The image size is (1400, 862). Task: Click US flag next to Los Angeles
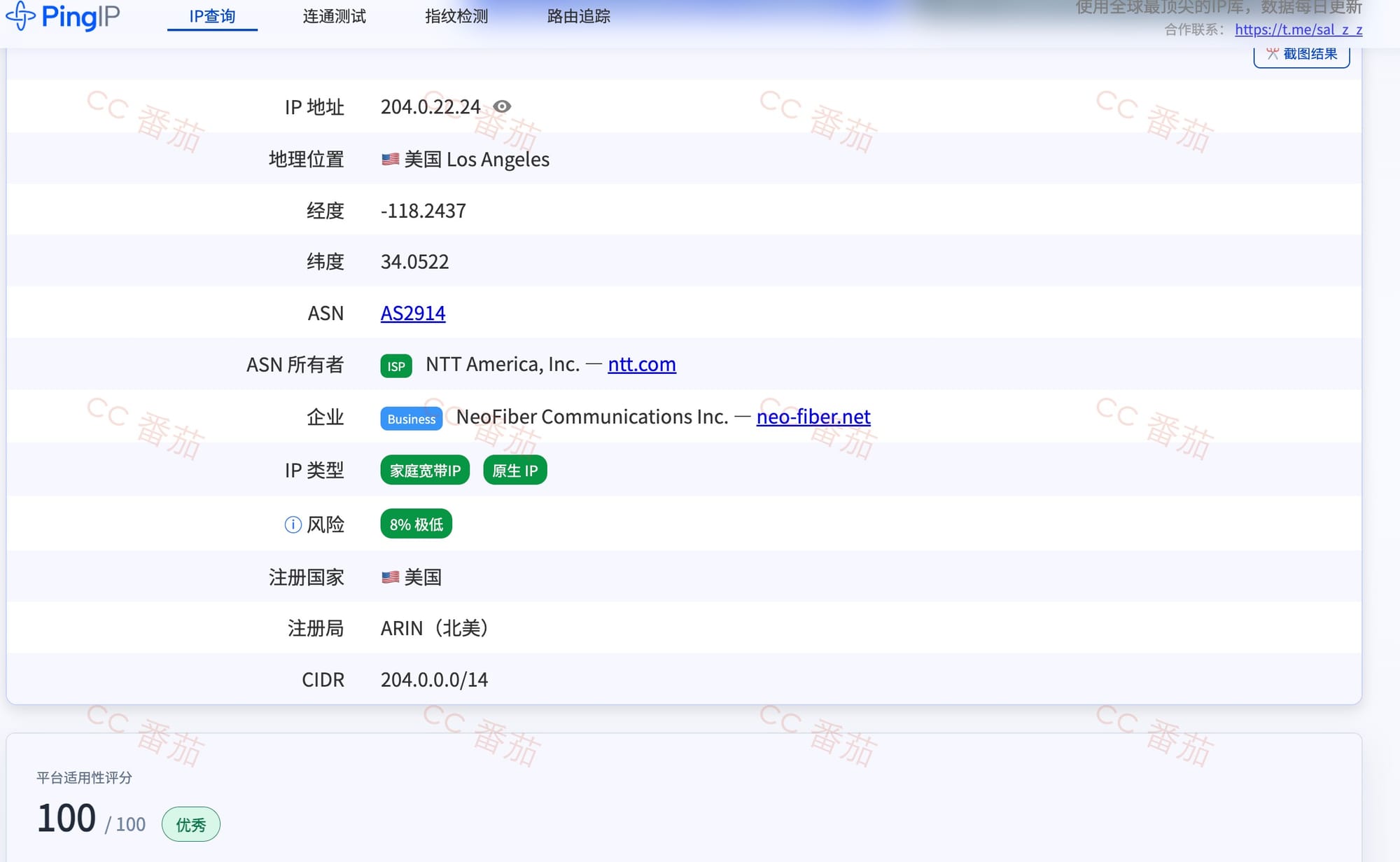tap(391, 160)
